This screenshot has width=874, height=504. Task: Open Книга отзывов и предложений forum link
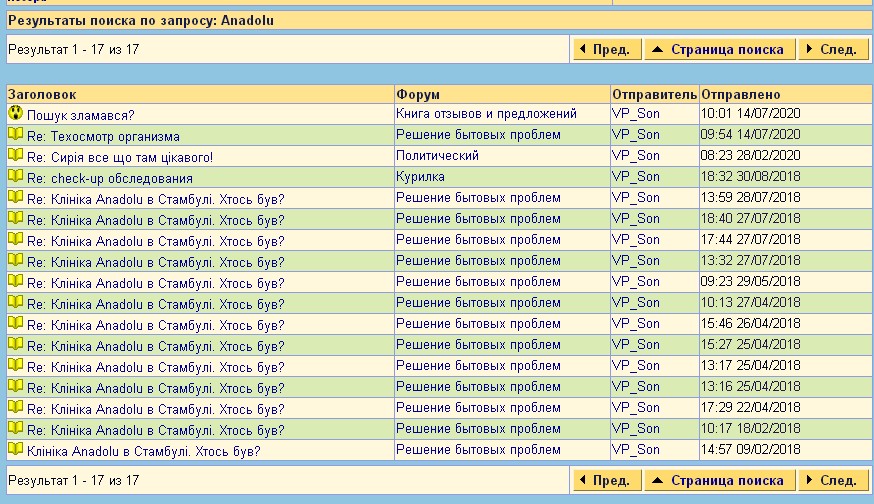tap(486, 114)
